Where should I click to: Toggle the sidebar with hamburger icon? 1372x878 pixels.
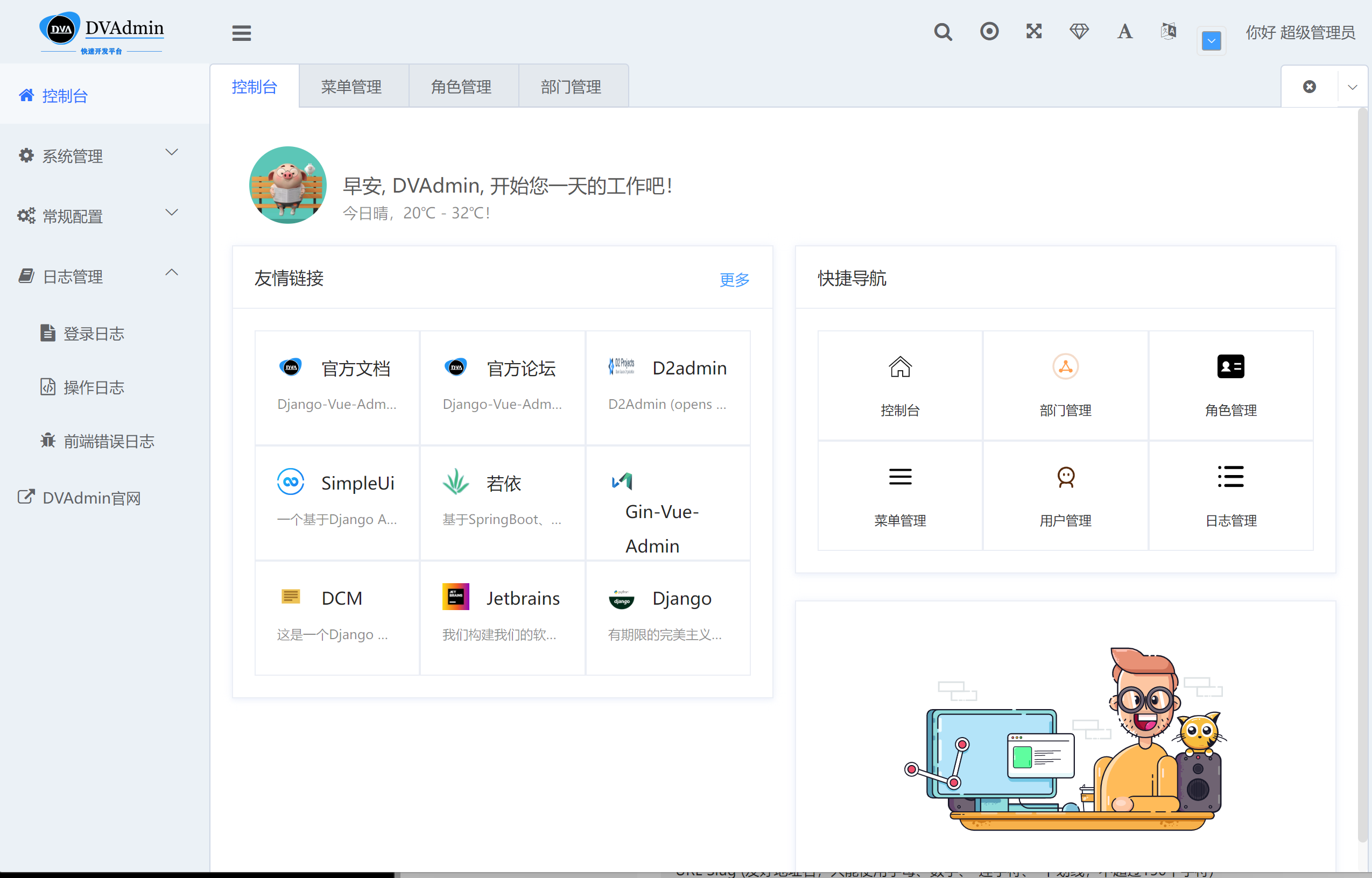point(241,33)
